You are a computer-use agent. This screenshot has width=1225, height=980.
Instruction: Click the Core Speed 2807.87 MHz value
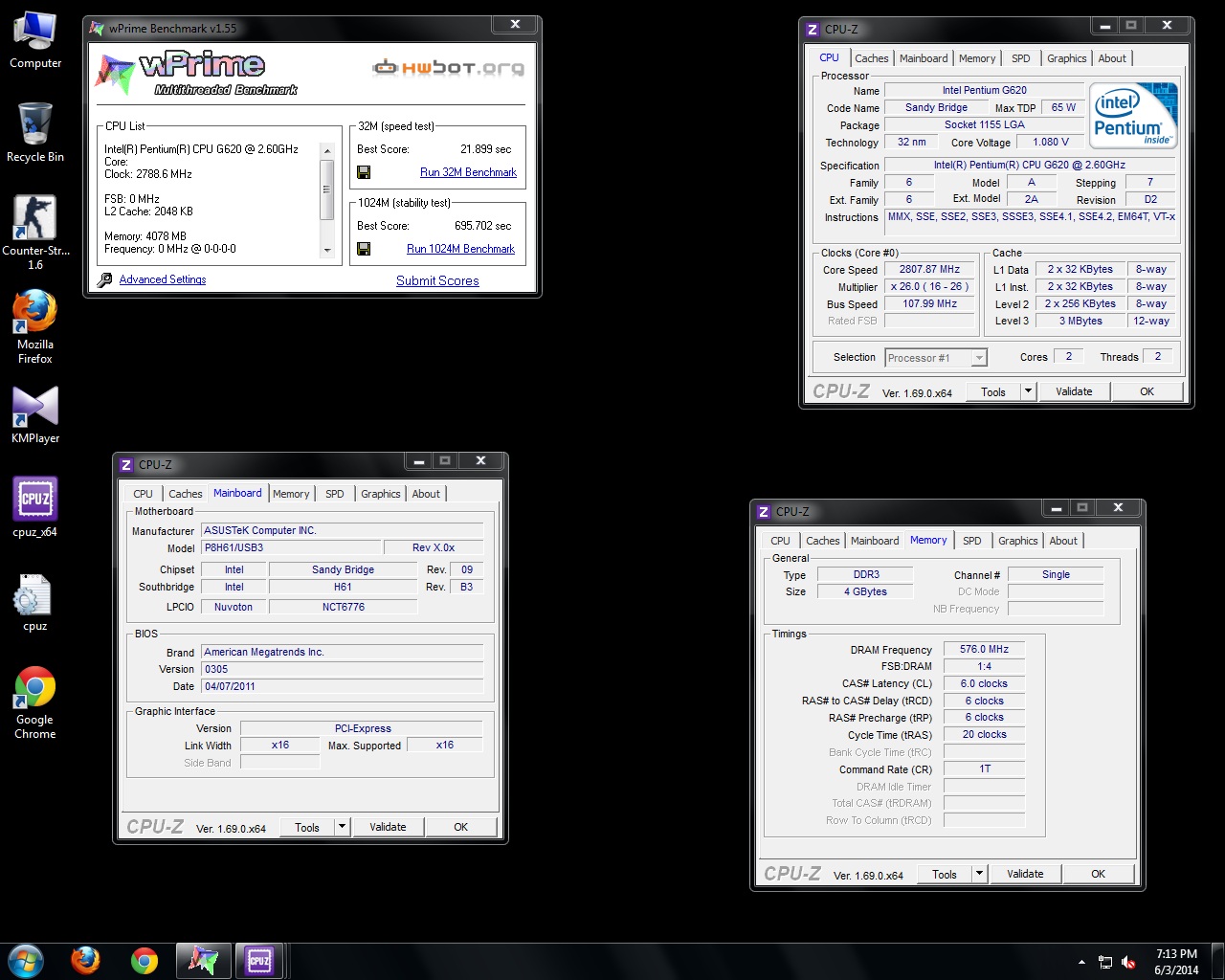click(929, 270)
